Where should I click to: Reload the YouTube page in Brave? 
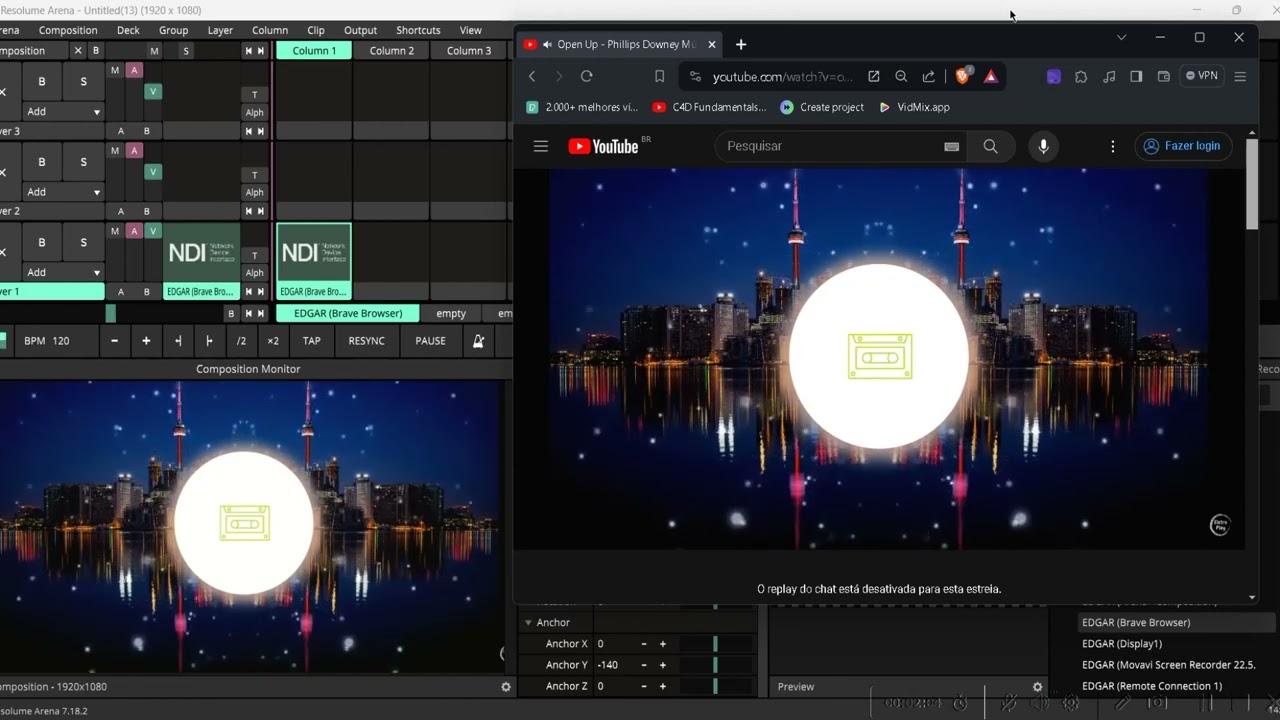(x=587, y=76)
